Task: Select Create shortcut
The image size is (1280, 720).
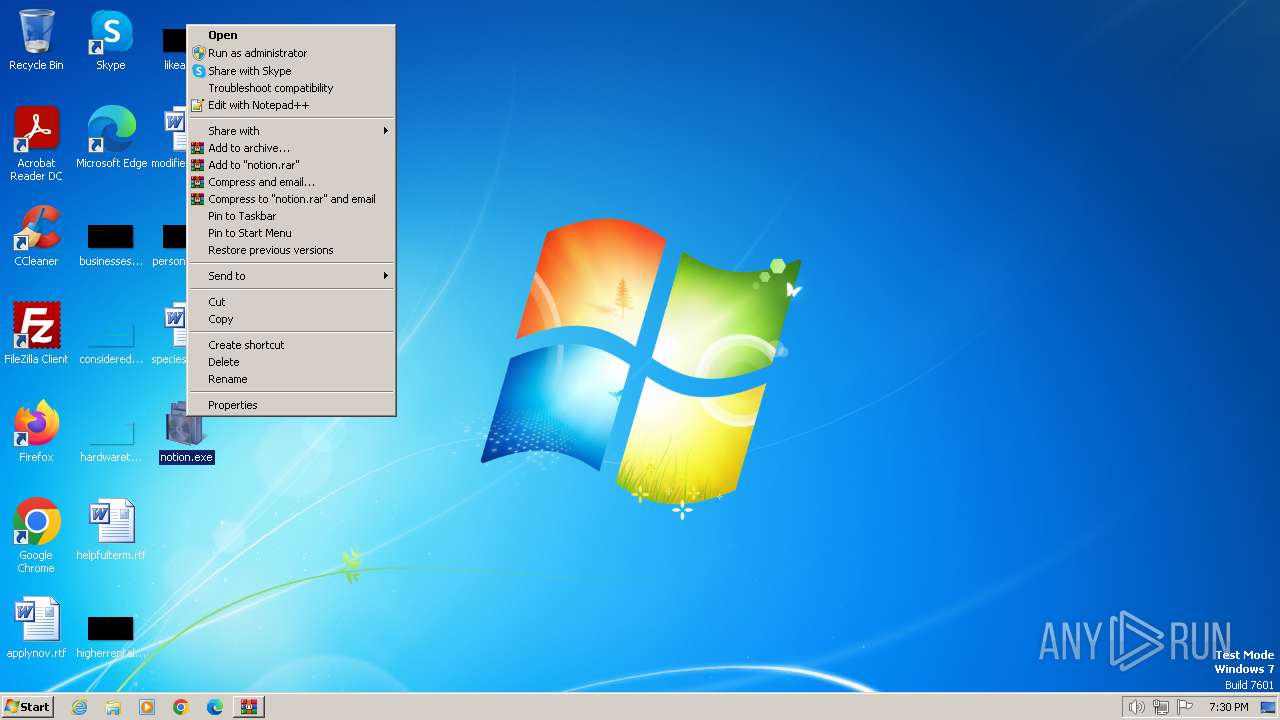Action: 291,345
